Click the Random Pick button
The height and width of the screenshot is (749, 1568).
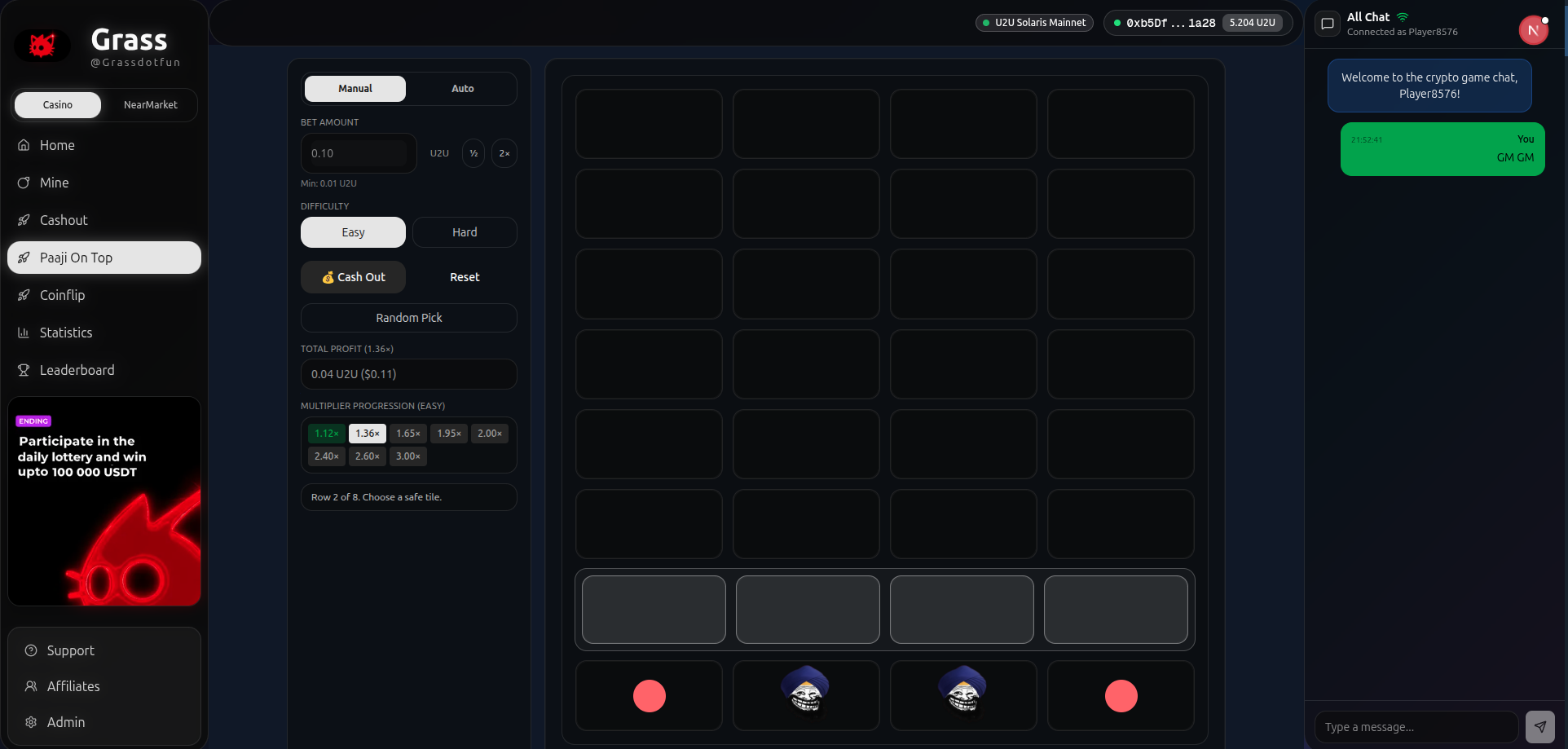pos(408,318)
